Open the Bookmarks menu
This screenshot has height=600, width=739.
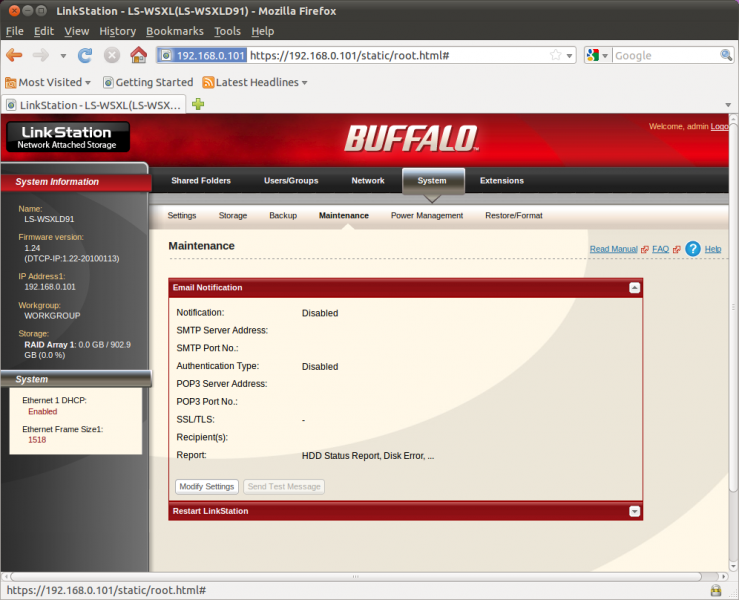(x=175, y=31)
